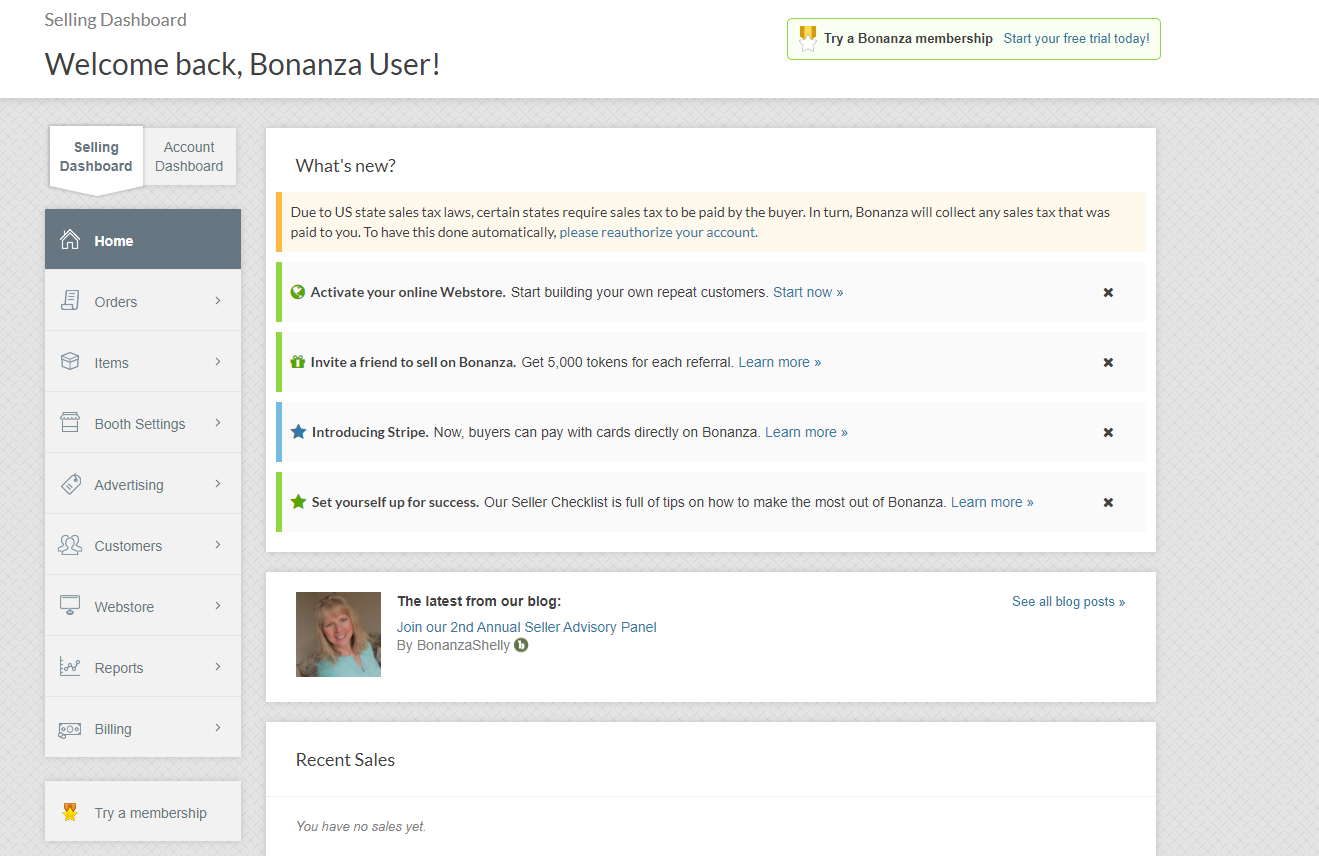Open the Customers people icon
Image resolution: width=1319 pixels, height=856 pixels.
(70, 544)
